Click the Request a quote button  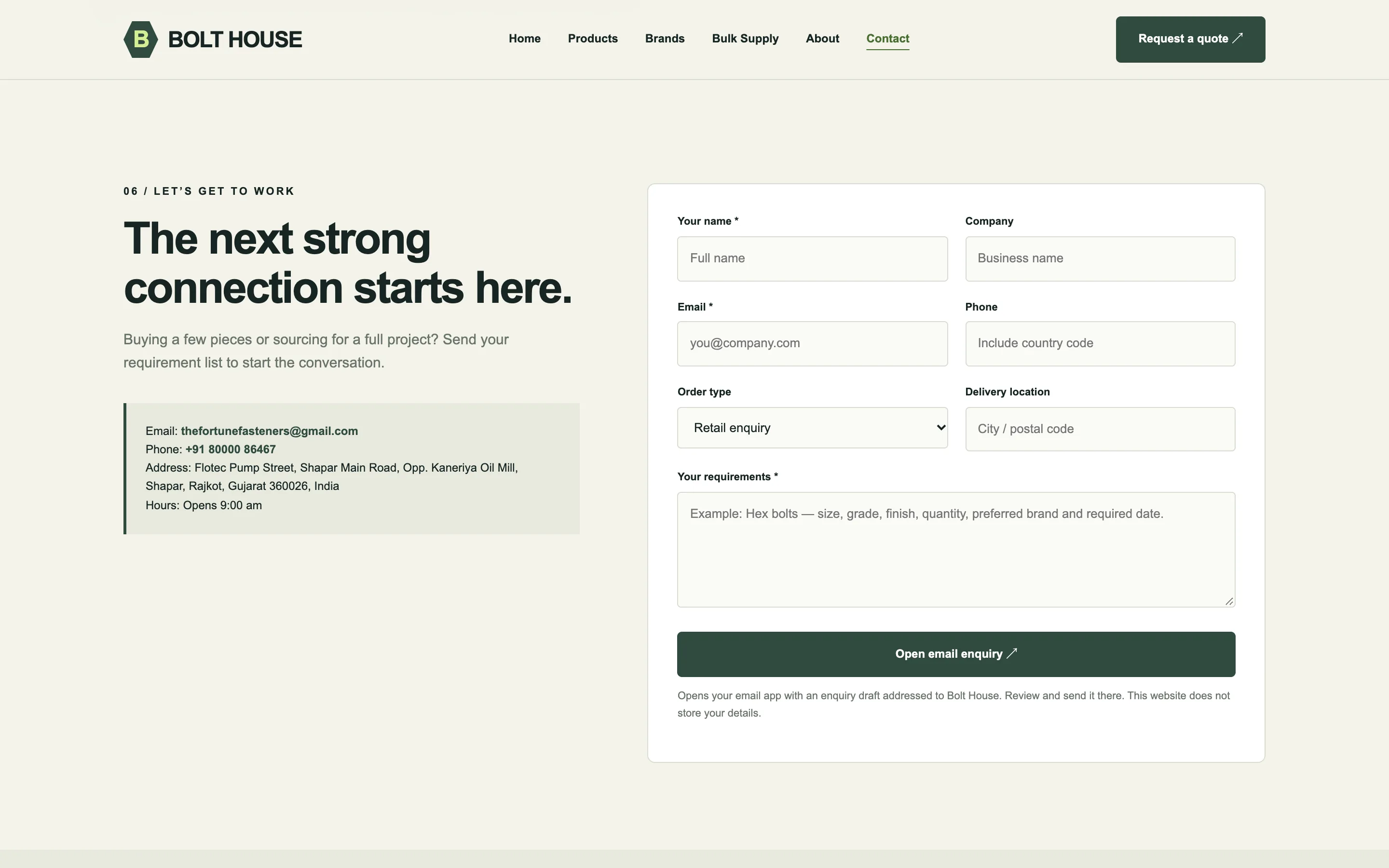[1190, 39]
